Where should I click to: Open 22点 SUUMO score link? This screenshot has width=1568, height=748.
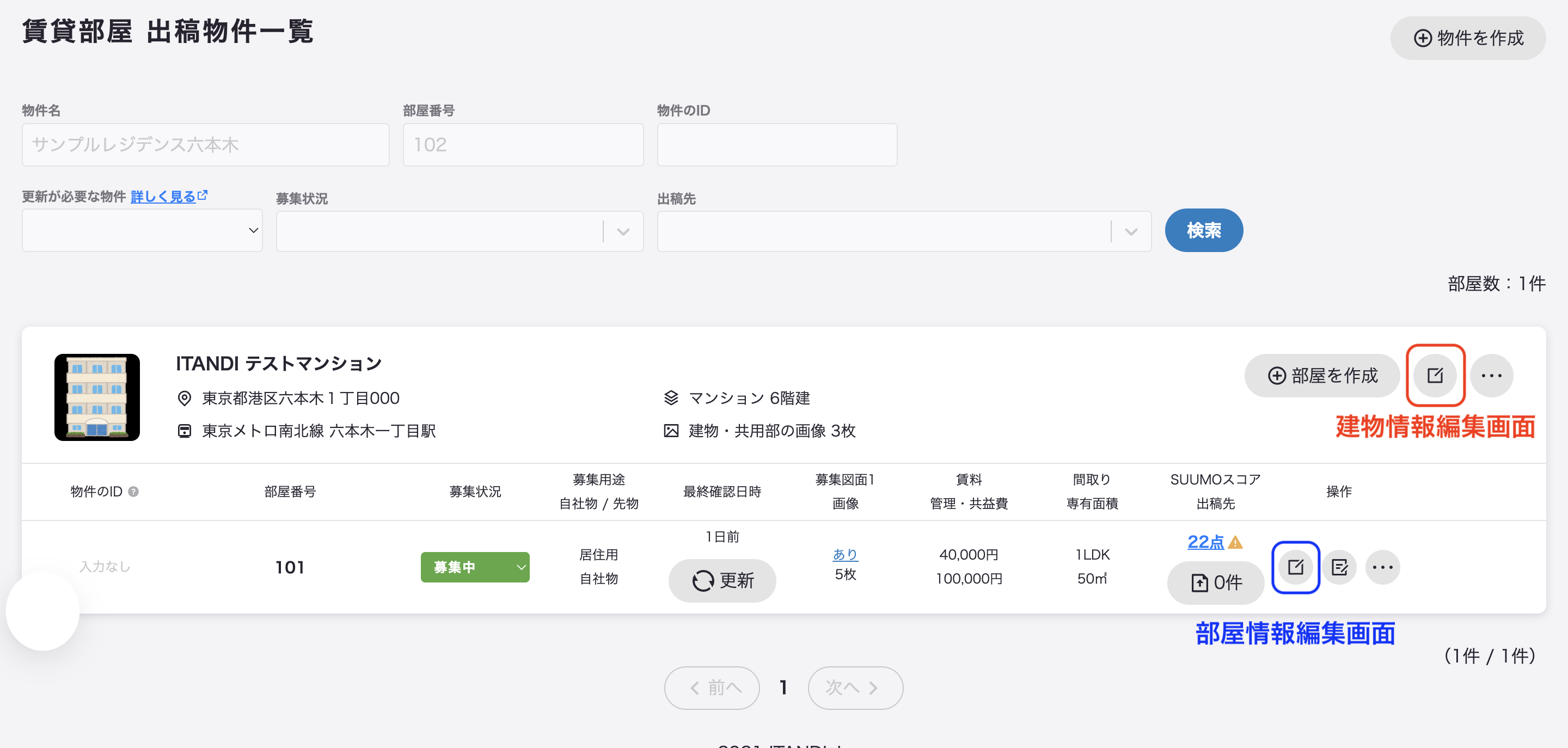pos(1205,542)
